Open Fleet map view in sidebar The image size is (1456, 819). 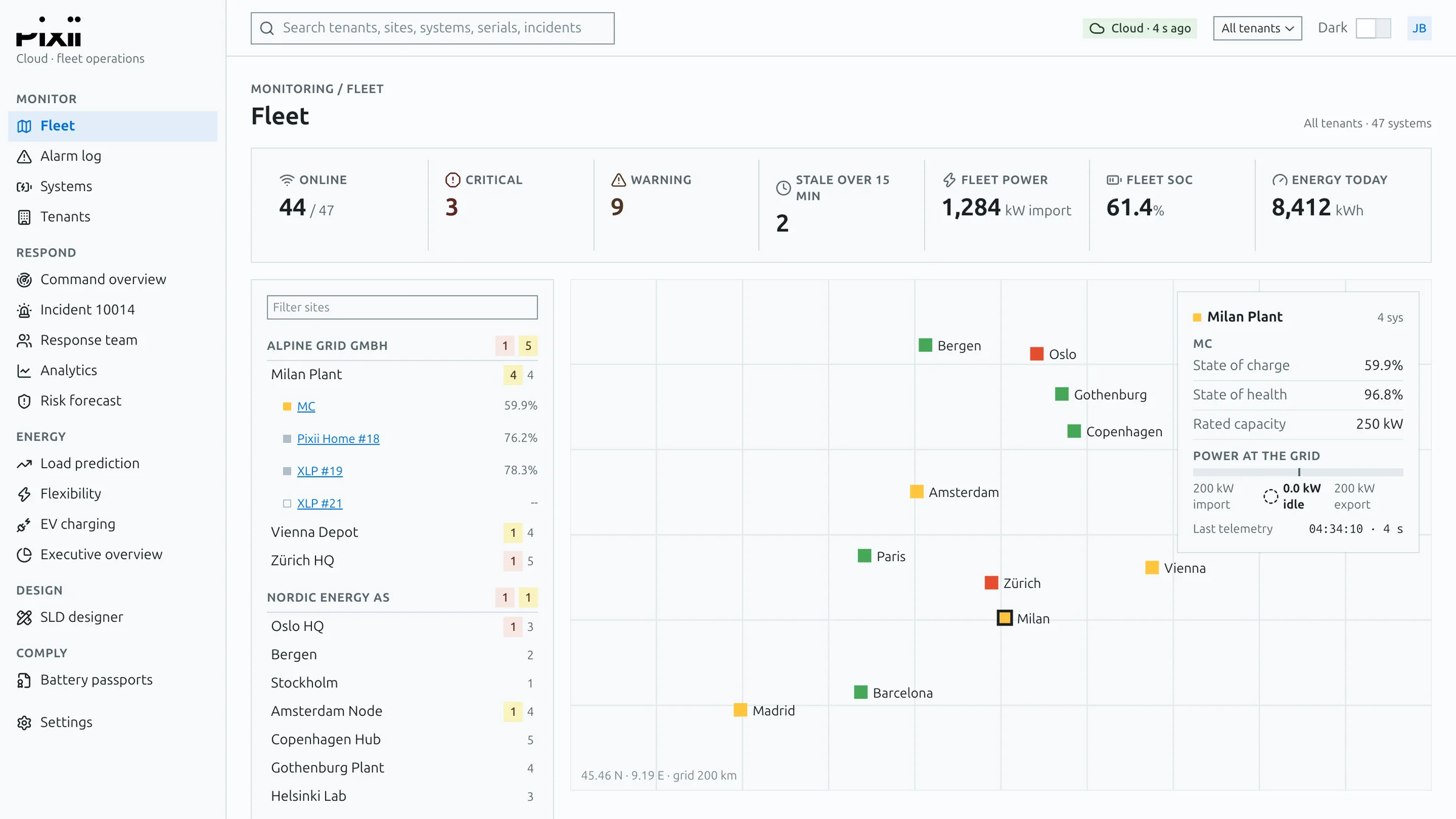(x=113, y=126)
